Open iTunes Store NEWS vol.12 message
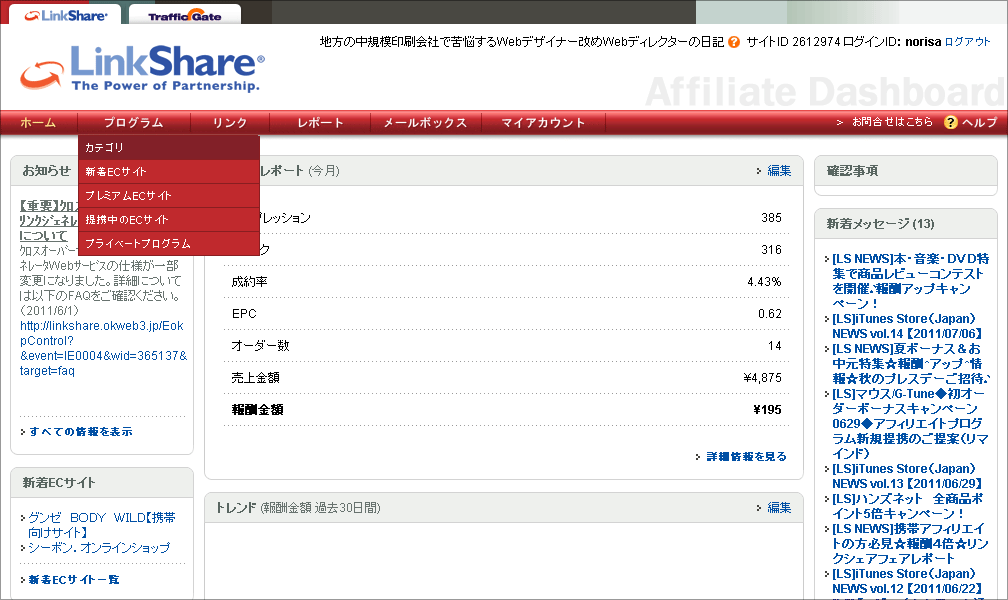Viewport: 1008px width, 600px height. pyautogui.click(x=907, y=581)
